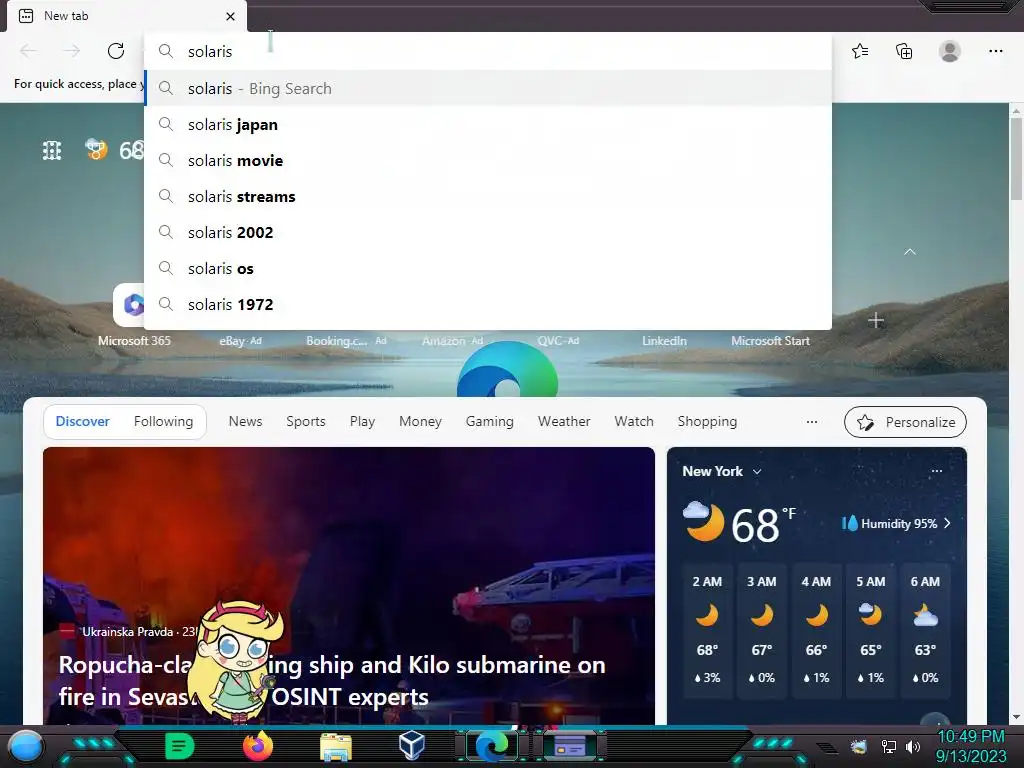
Task: Choose the 'solaris os' suggestion
Action: click(x=488, y=268)
